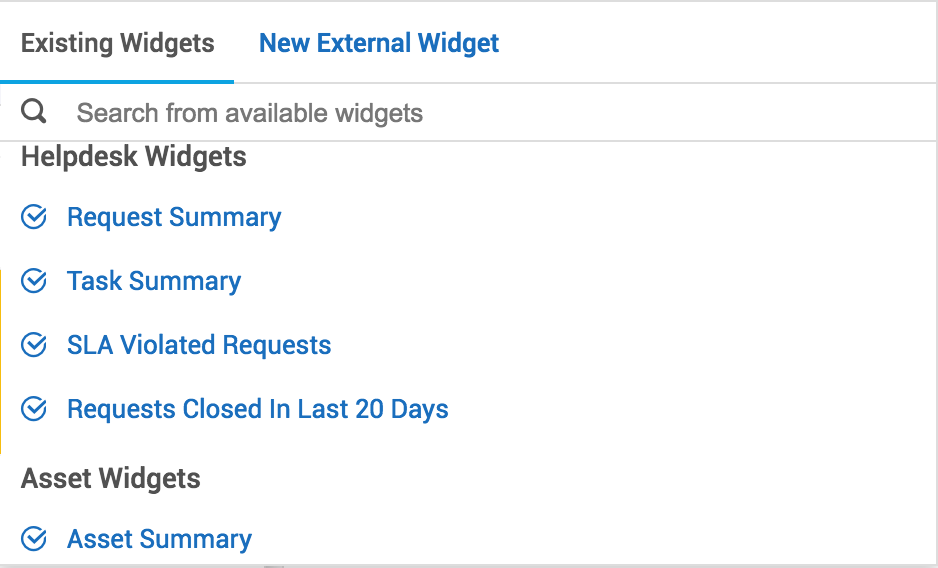Select the Task Summary widget link
The height and width of the screenshot is (568, 938).
[154, 281]
